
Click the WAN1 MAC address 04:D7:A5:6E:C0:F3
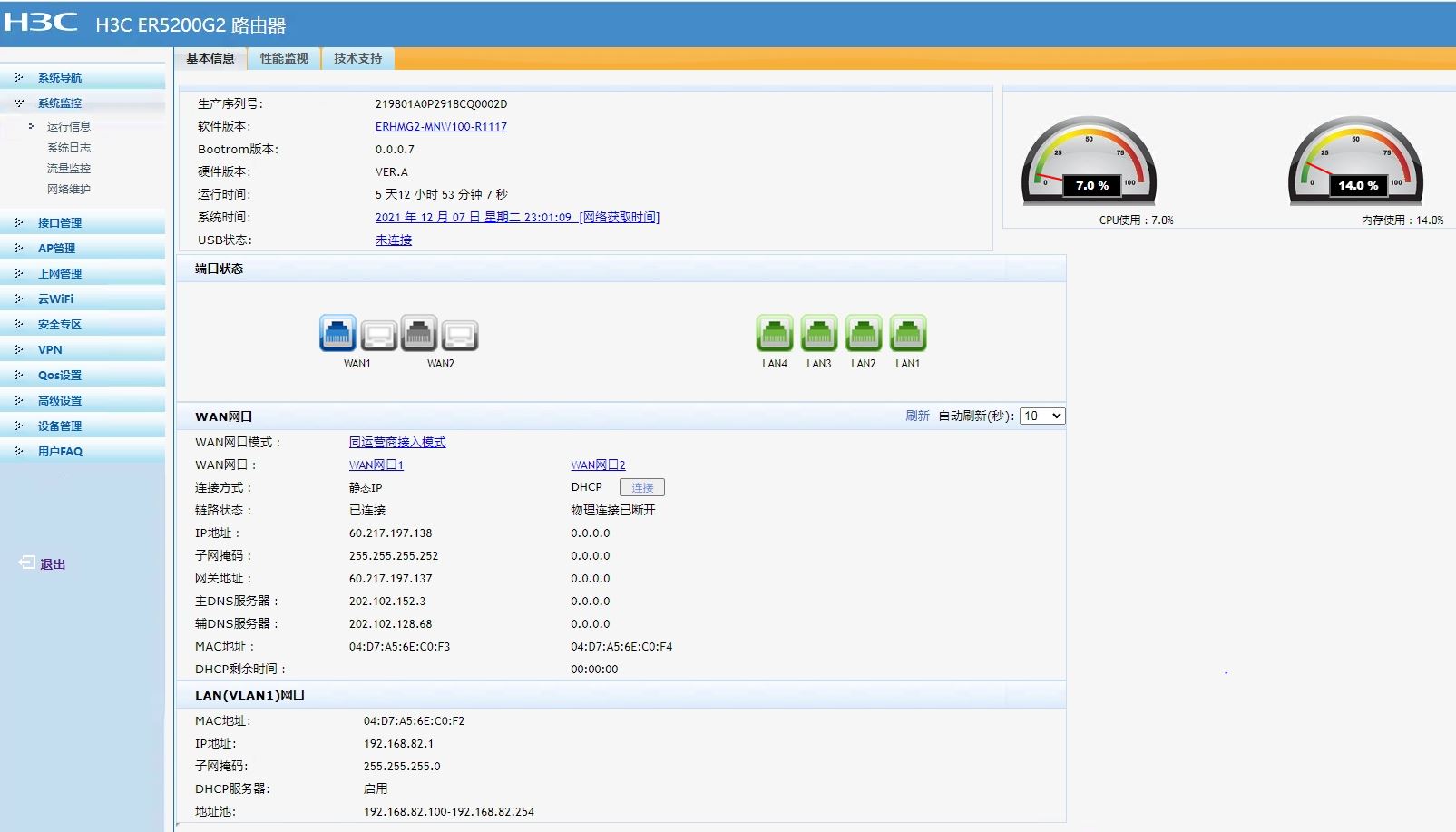(400, 646)
